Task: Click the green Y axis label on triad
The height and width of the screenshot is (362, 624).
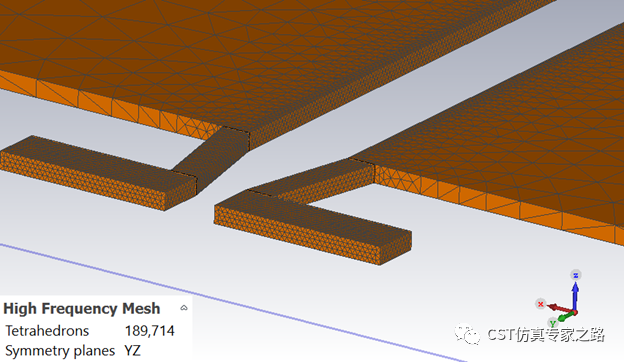Action: [552, 323]
